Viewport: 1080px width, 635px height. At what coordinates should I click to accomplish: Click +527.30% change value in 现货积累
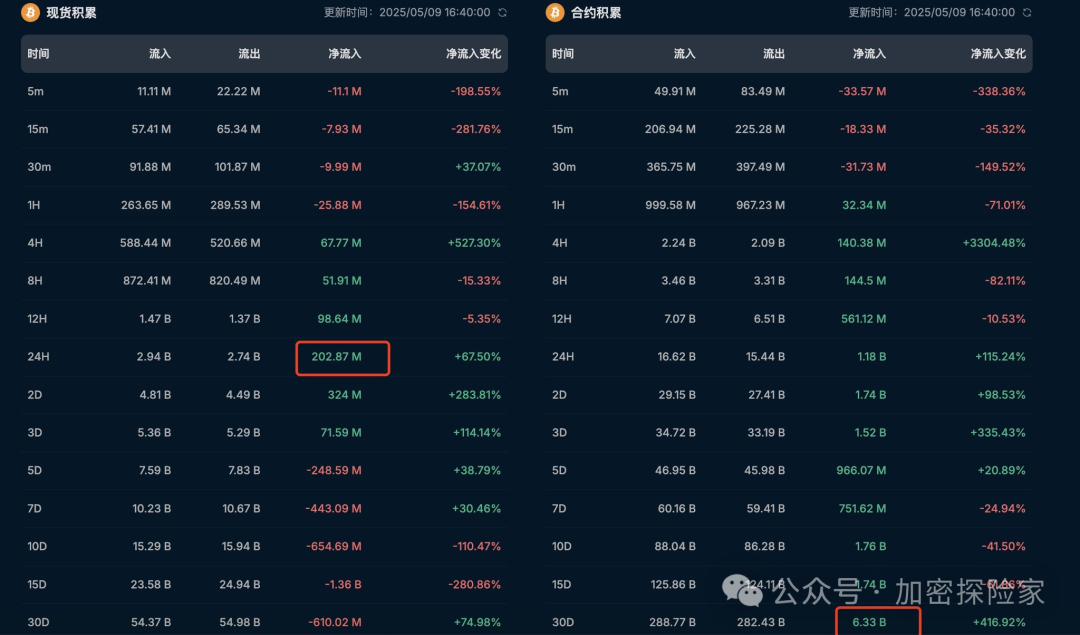(x=474, y=243)
